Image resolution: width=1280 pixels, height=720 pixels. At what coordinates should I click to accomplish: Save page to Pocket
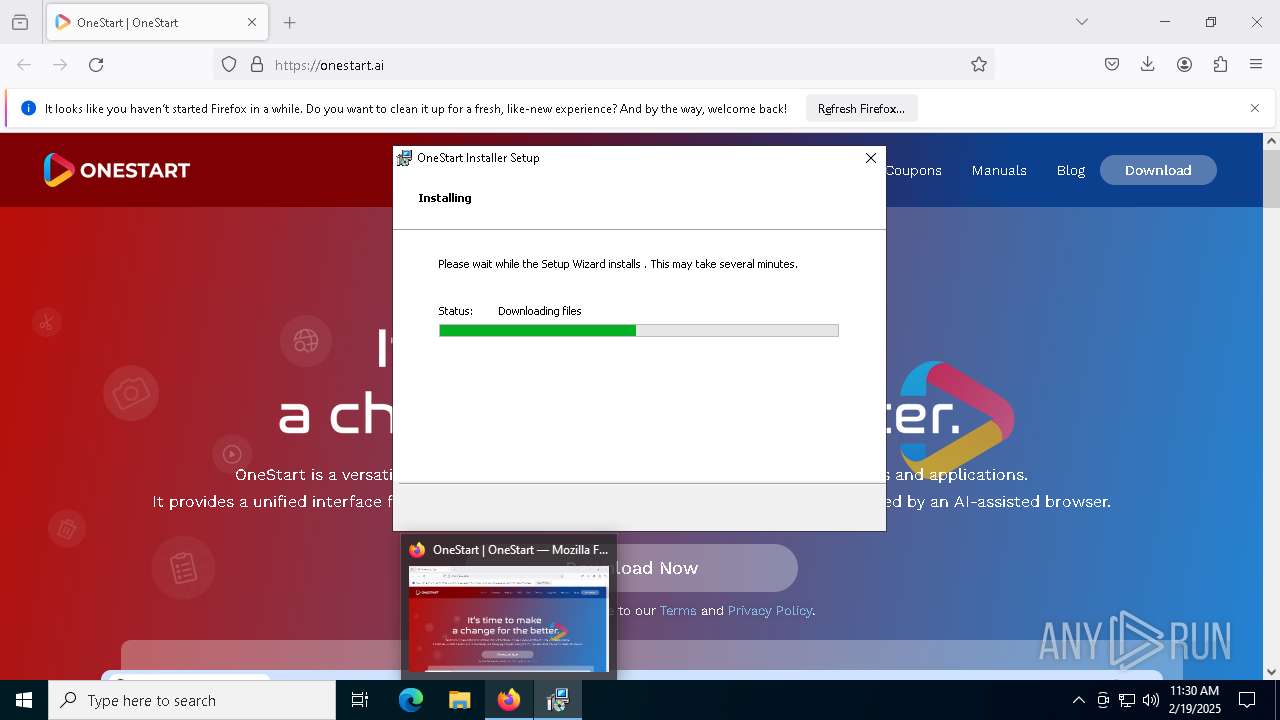coord(1112,65)
